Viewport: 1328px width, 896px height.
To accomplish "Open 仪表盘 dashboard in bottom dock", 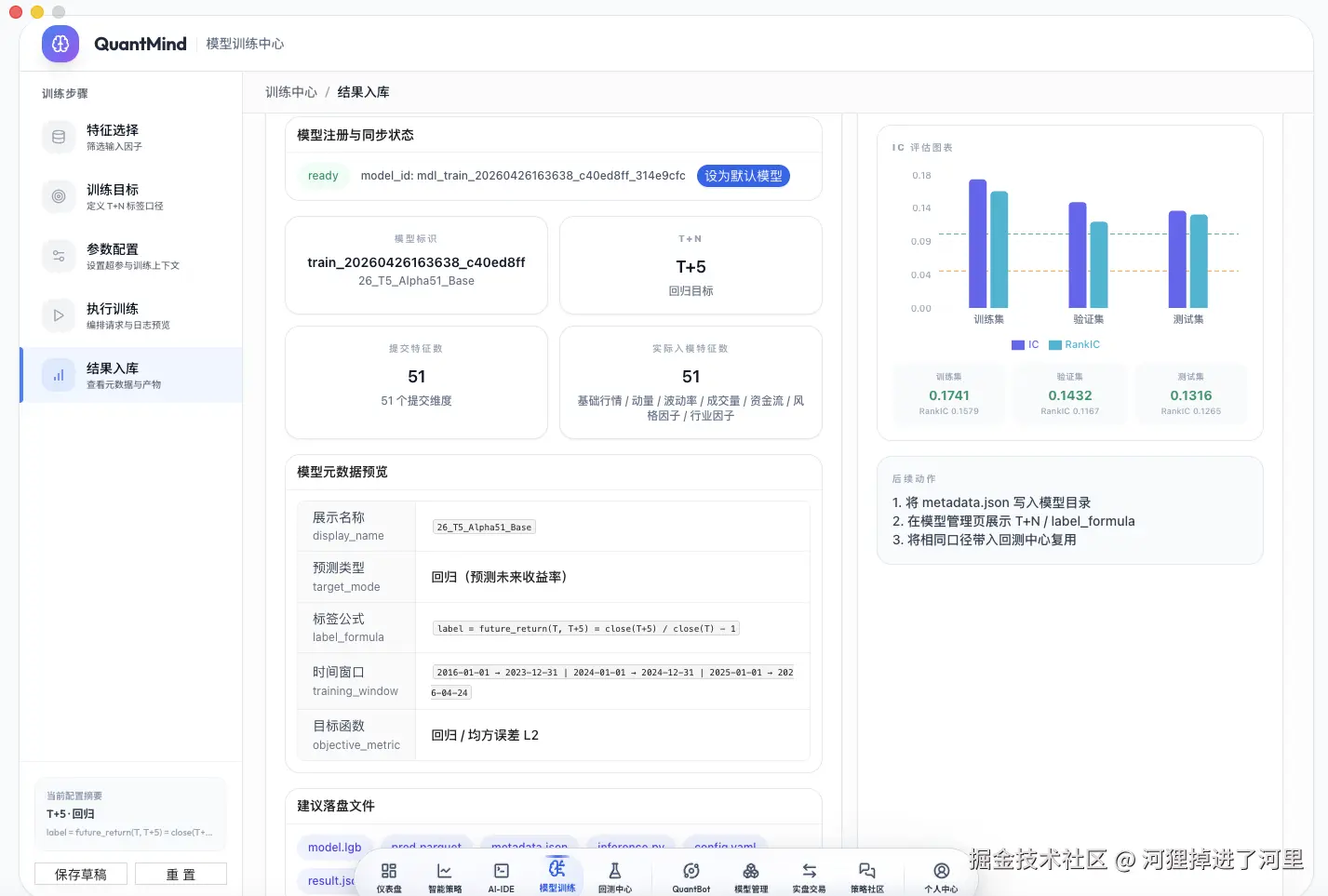I will click(389, 876).
